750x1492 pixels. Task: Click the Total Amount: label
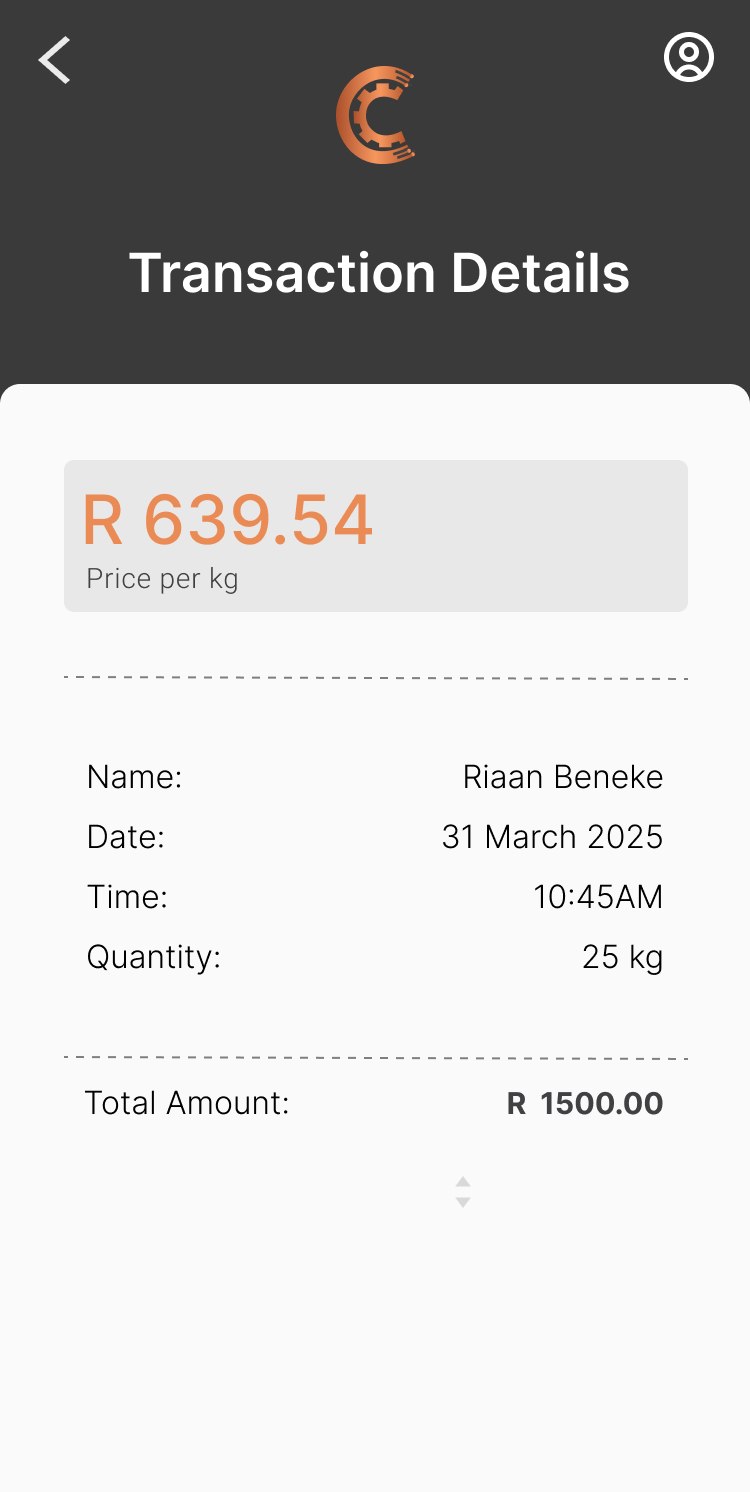point(187,1103)
